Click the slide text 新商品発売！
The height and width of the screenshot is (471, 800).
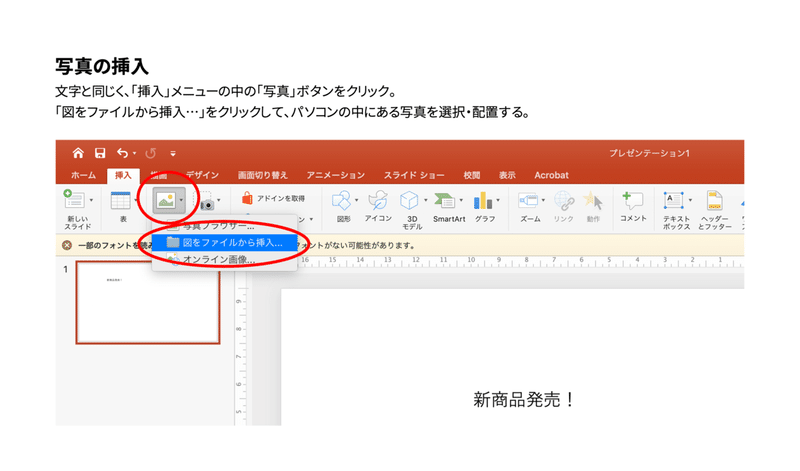524,400
